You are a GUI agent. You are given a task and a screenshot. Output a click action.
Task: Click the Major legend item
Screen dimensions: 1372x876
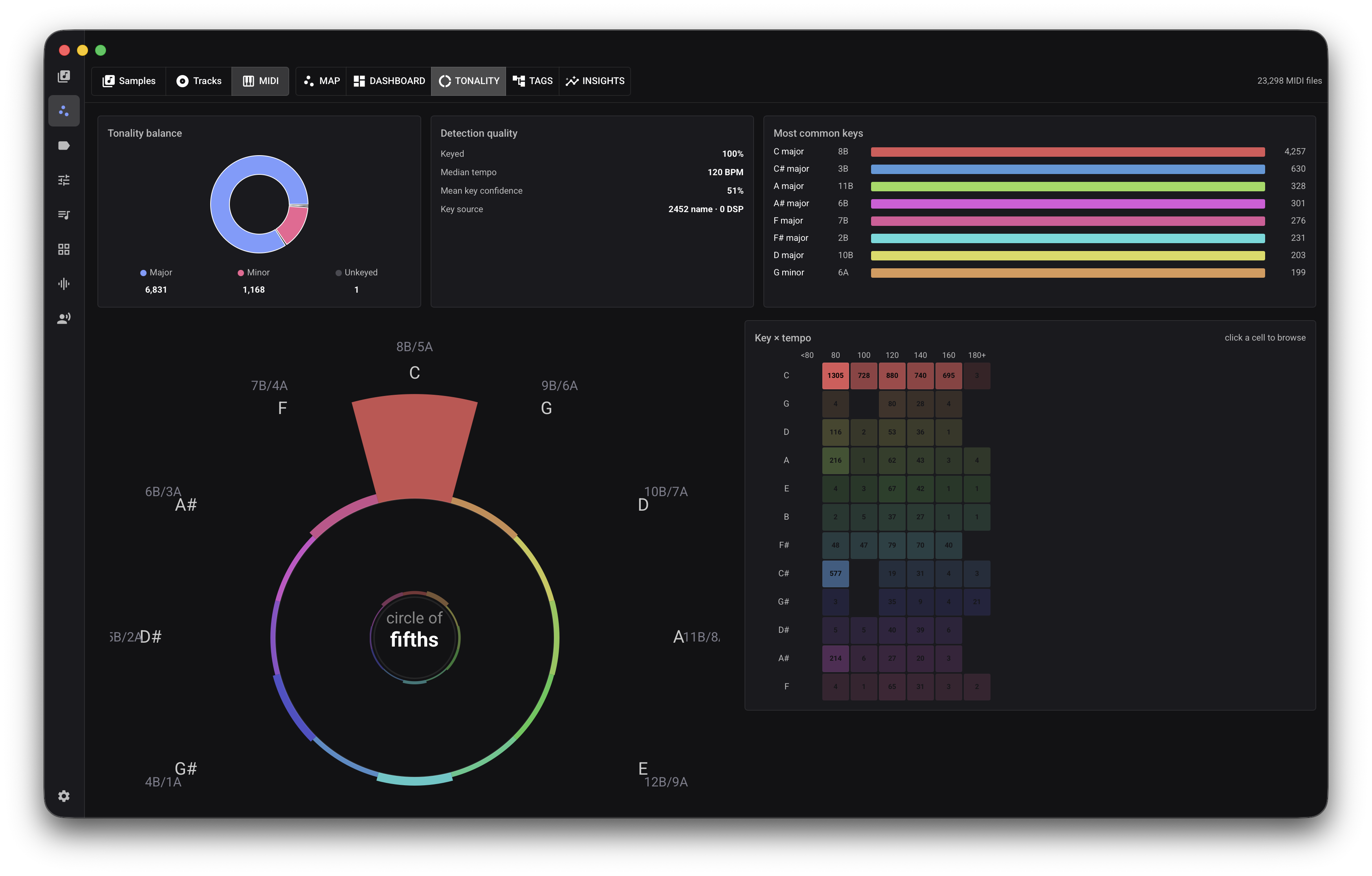pos(156,273)
